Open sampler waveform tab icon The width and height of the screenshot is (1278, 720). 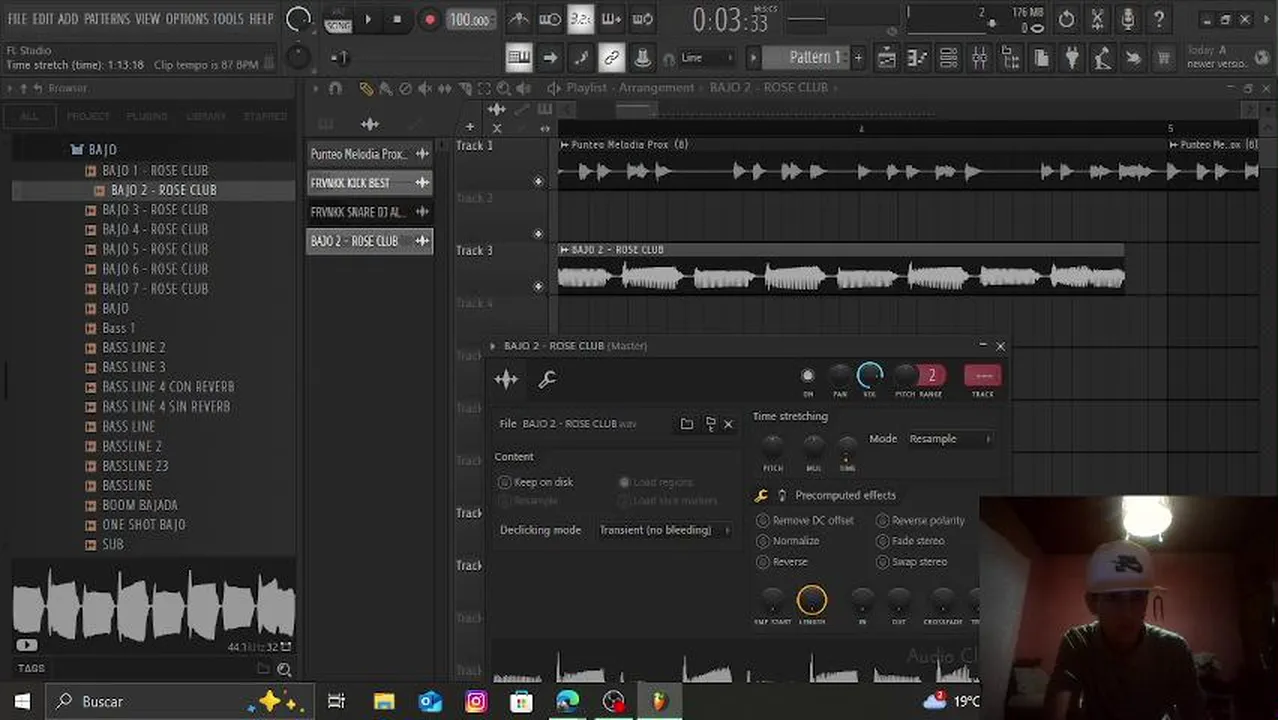click(x=506, y=379)
